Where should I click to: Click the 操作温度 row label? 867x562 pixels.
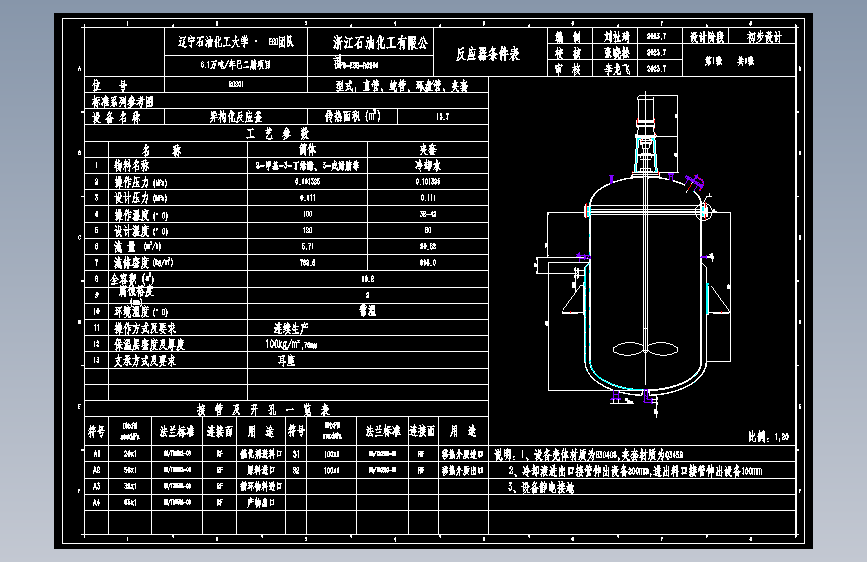[141, 215]
